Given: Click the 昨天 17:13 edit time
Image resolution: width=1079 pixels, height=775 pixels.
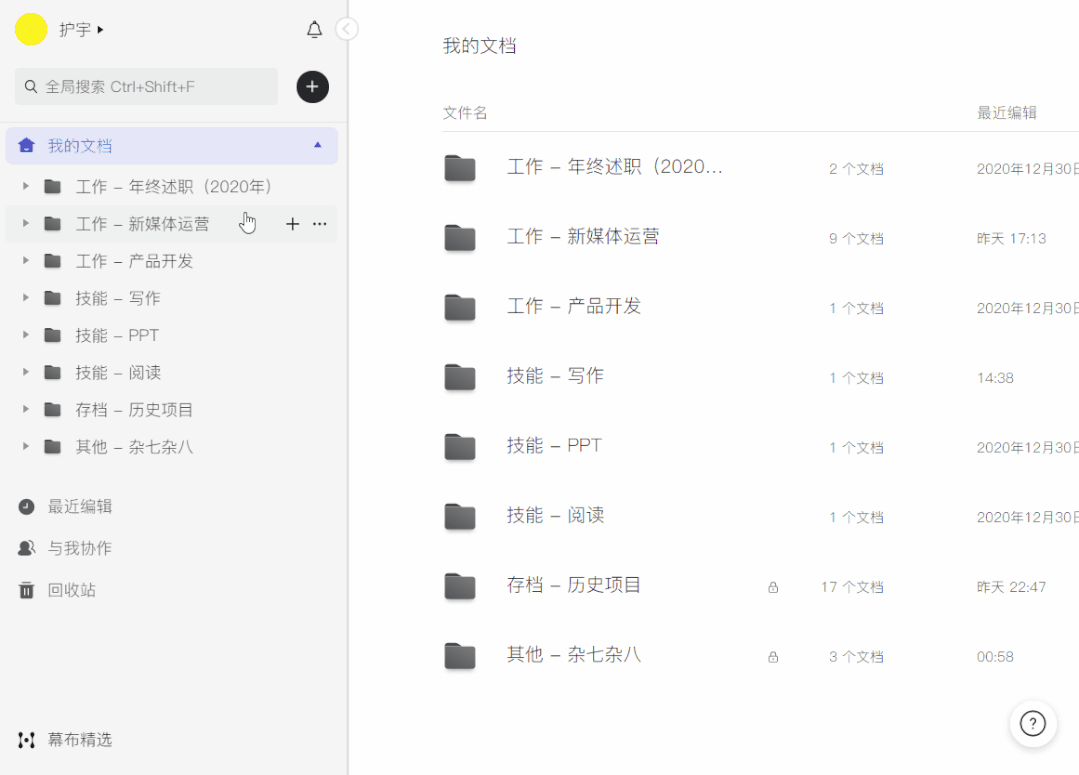Looking at the screenshot, I should [x=1012, y=239].
